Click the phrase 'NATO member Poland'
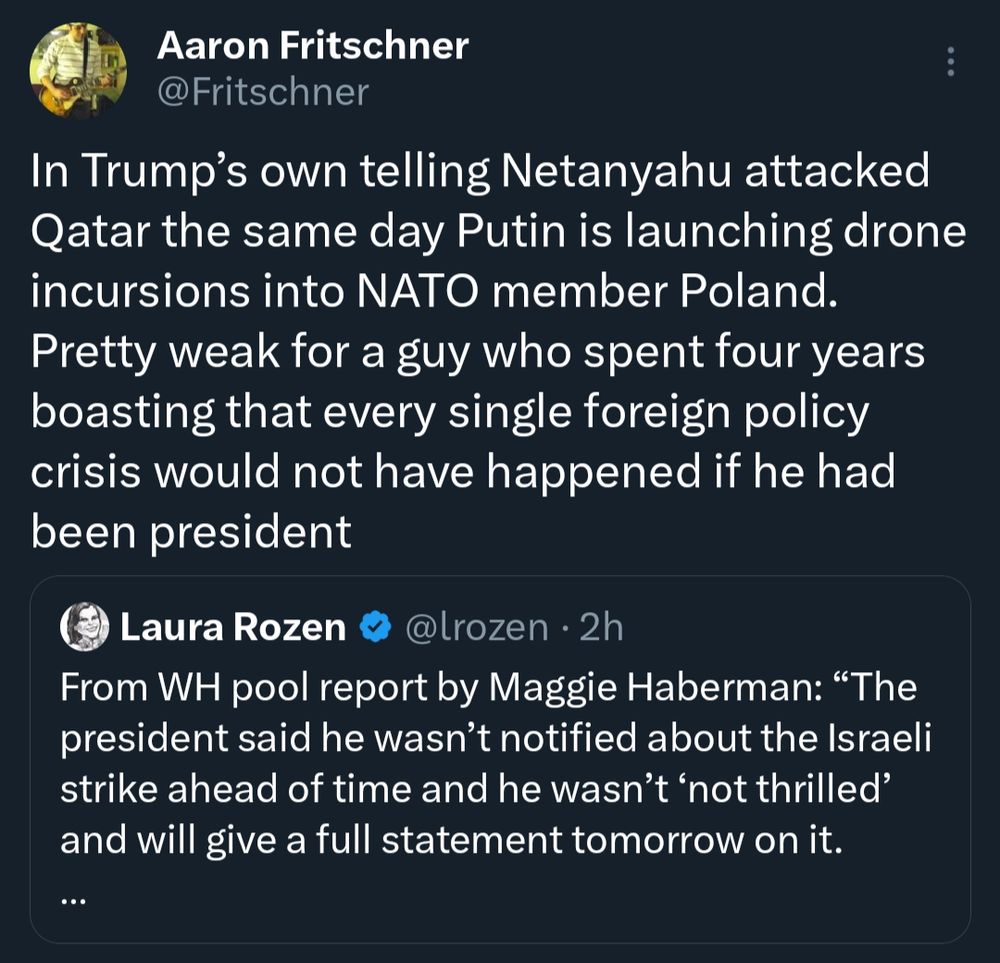The width and height of the screenshot is (1000, 963). 596,291
